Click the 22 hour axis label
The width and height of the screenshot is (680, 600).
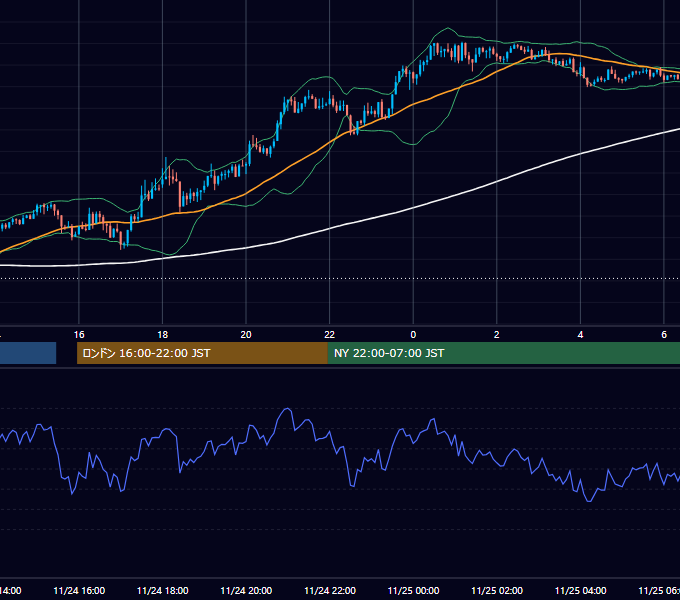(x=330, y=335)
